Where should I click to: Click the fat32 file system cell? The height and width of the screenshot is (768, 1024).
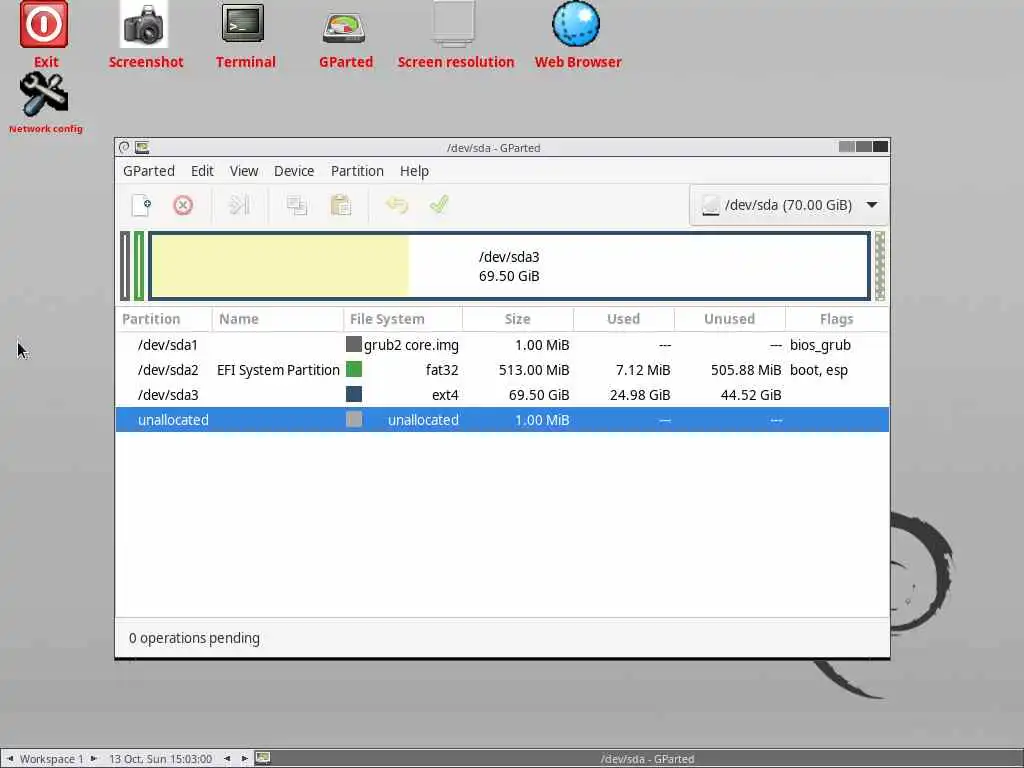[x=442, y=370]
